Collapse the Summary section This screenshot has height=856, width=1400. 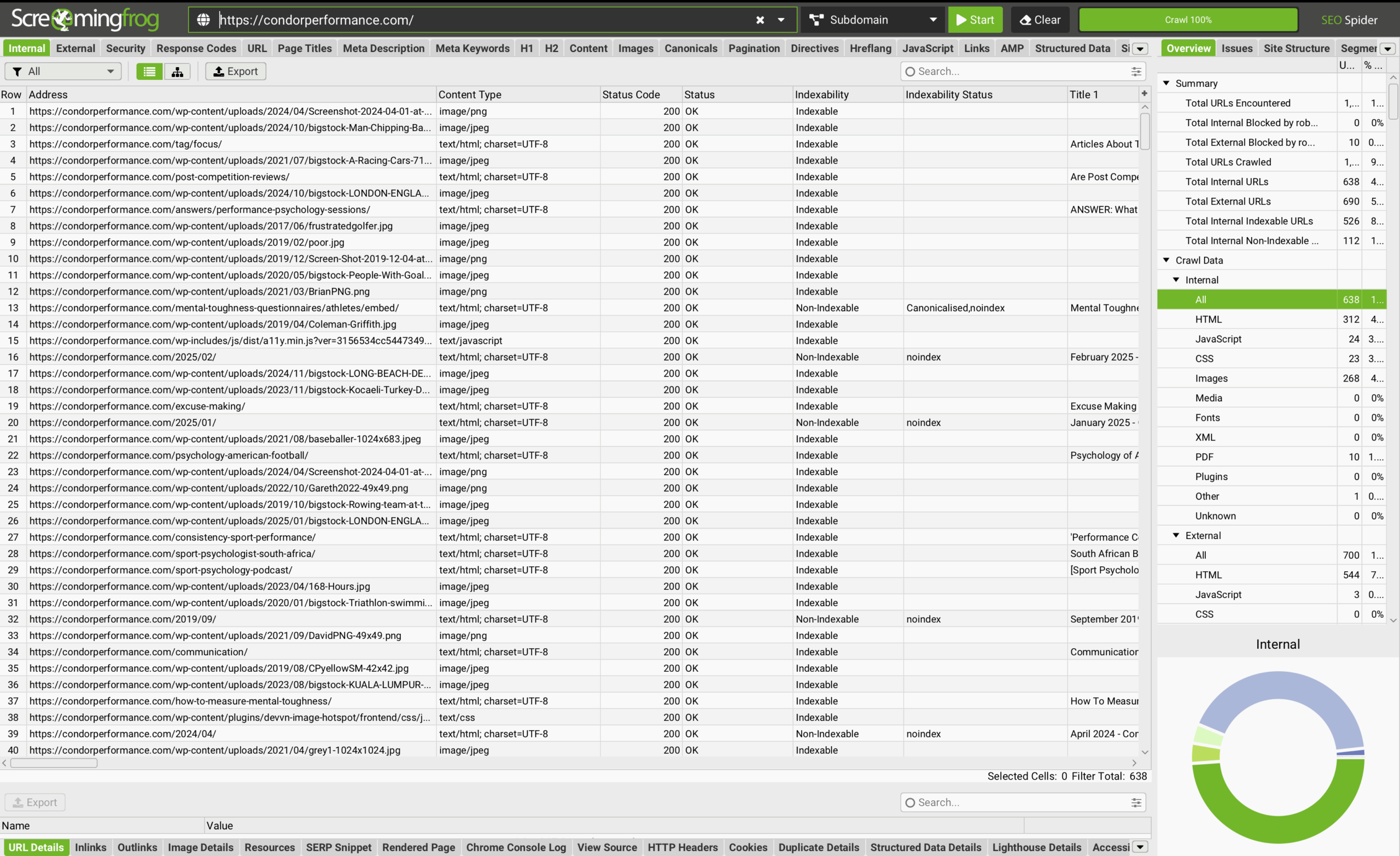(1166, 83)
